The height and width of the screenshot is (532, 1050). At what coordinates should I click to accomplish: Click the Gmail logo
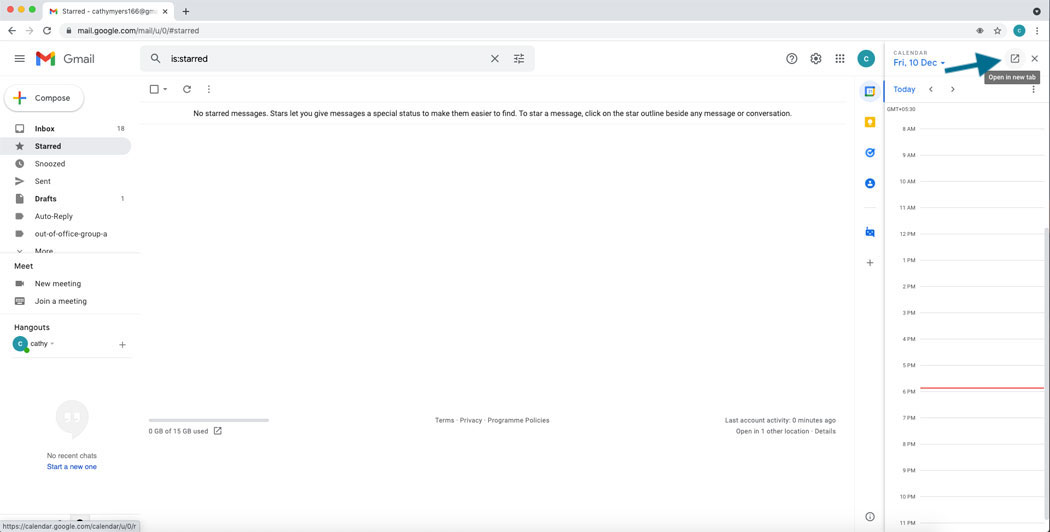[x=65, y=59]
